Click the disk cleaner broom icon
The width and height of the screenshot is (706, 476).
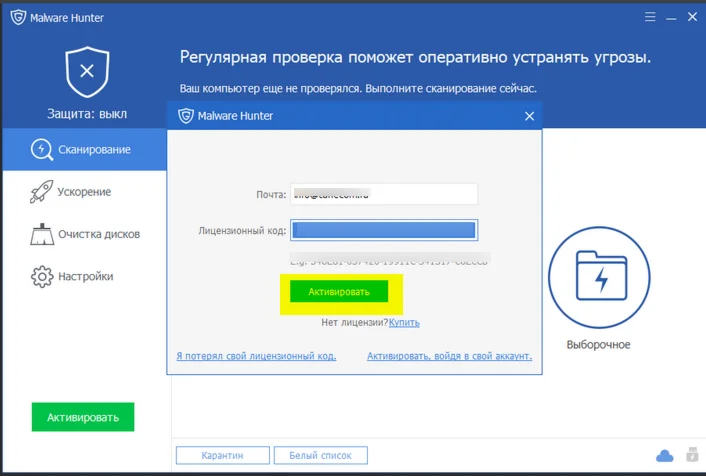42,234
